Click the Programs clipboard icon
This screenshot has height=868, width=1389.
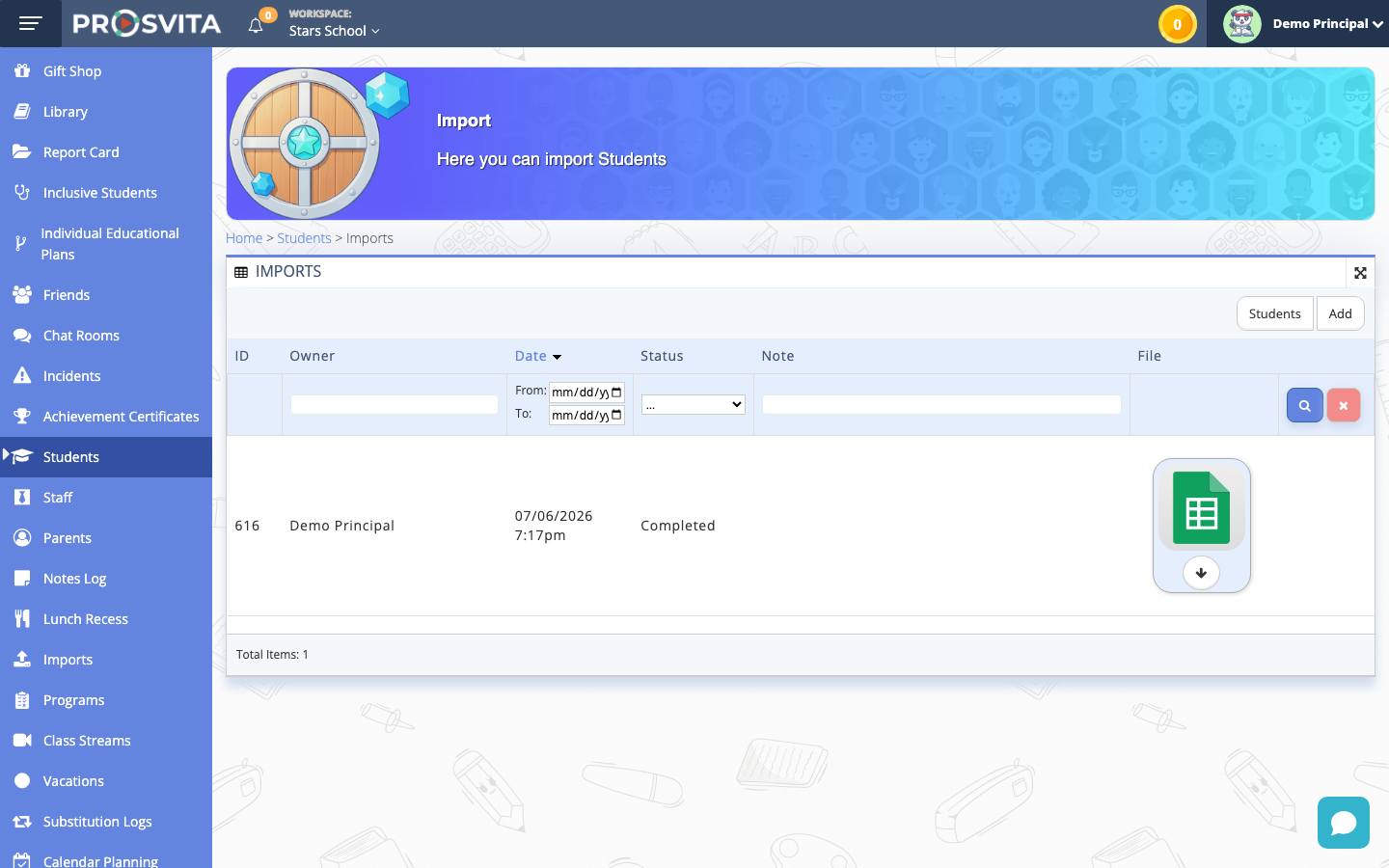pyautogui.click(x=21, y=699)
